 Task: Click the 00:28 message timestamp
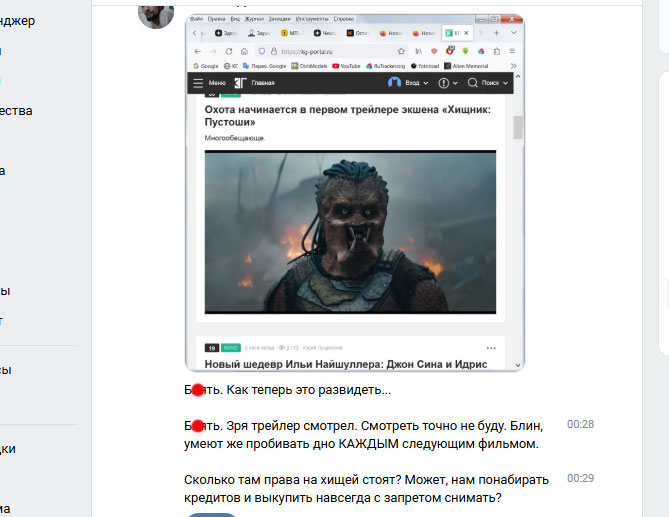(x=580, y=424)
